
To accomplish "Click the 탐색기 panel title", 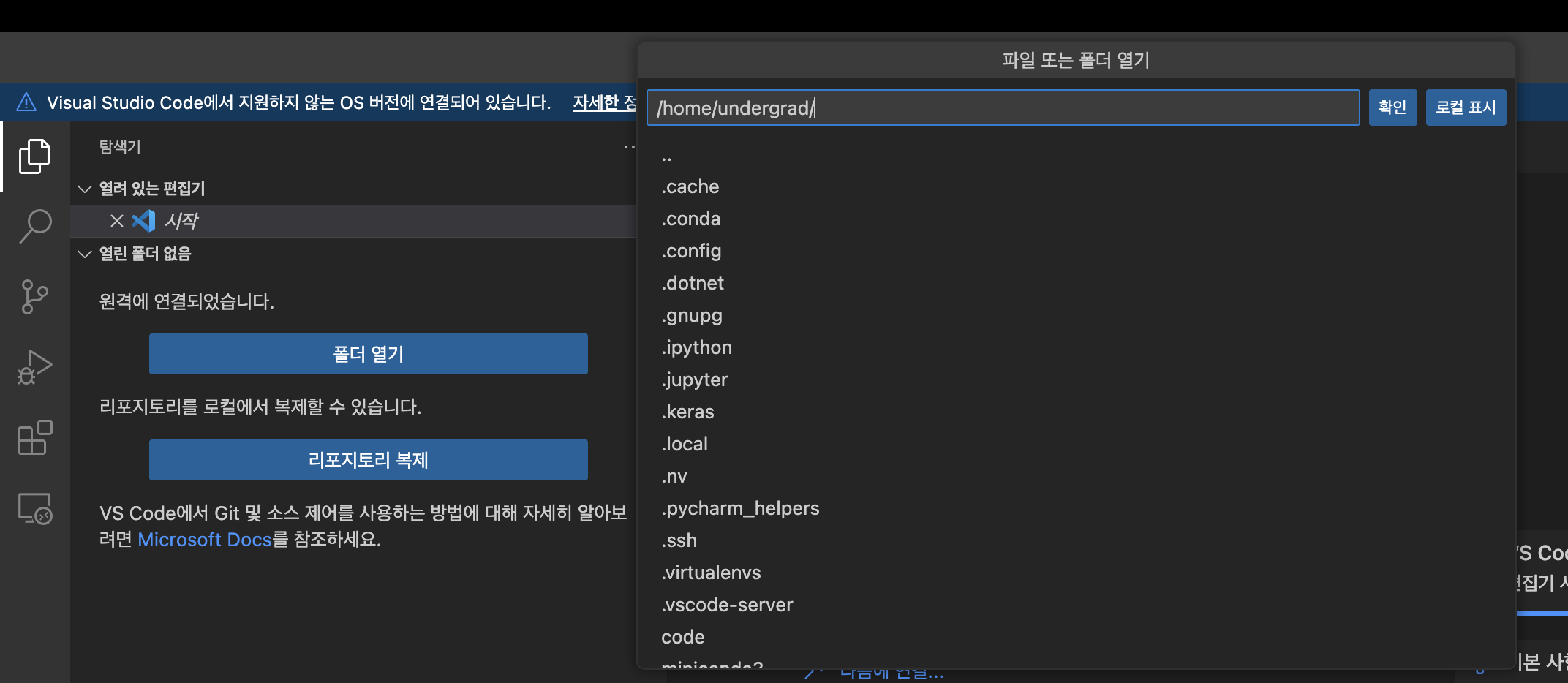I will pyautogui.click(x=120, y=147).
